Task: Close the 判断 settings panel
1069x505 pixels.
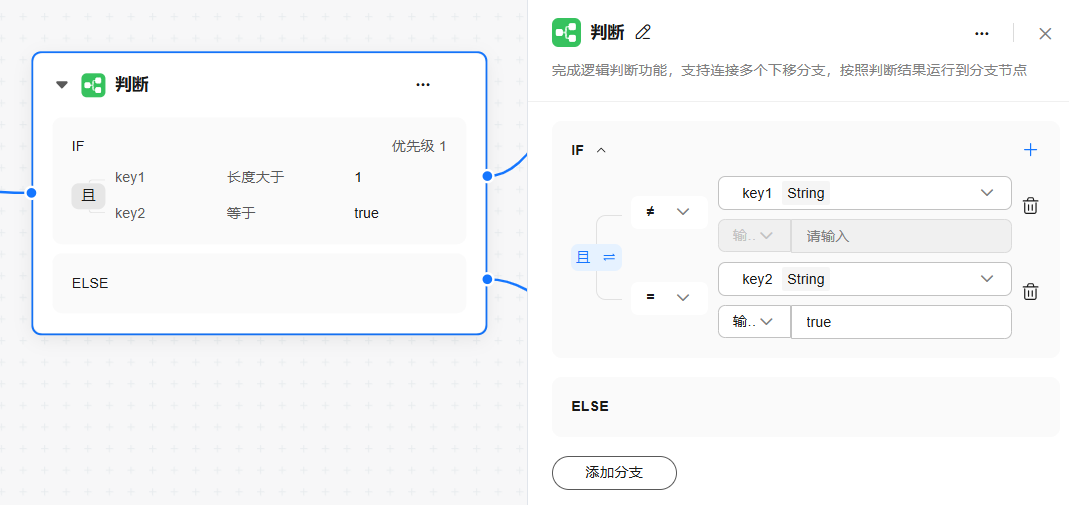Action: [1045, 33]
